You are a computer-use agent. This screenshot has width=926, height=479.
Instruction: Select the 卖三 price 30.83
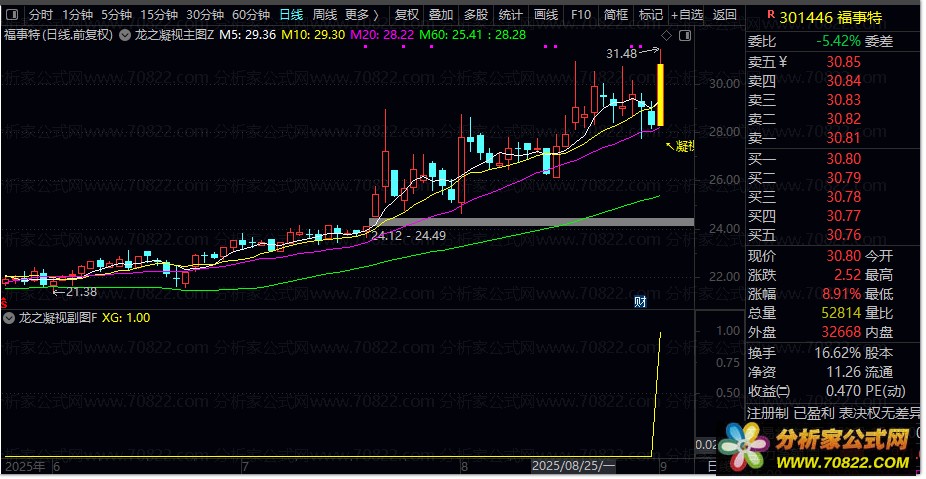843,100
